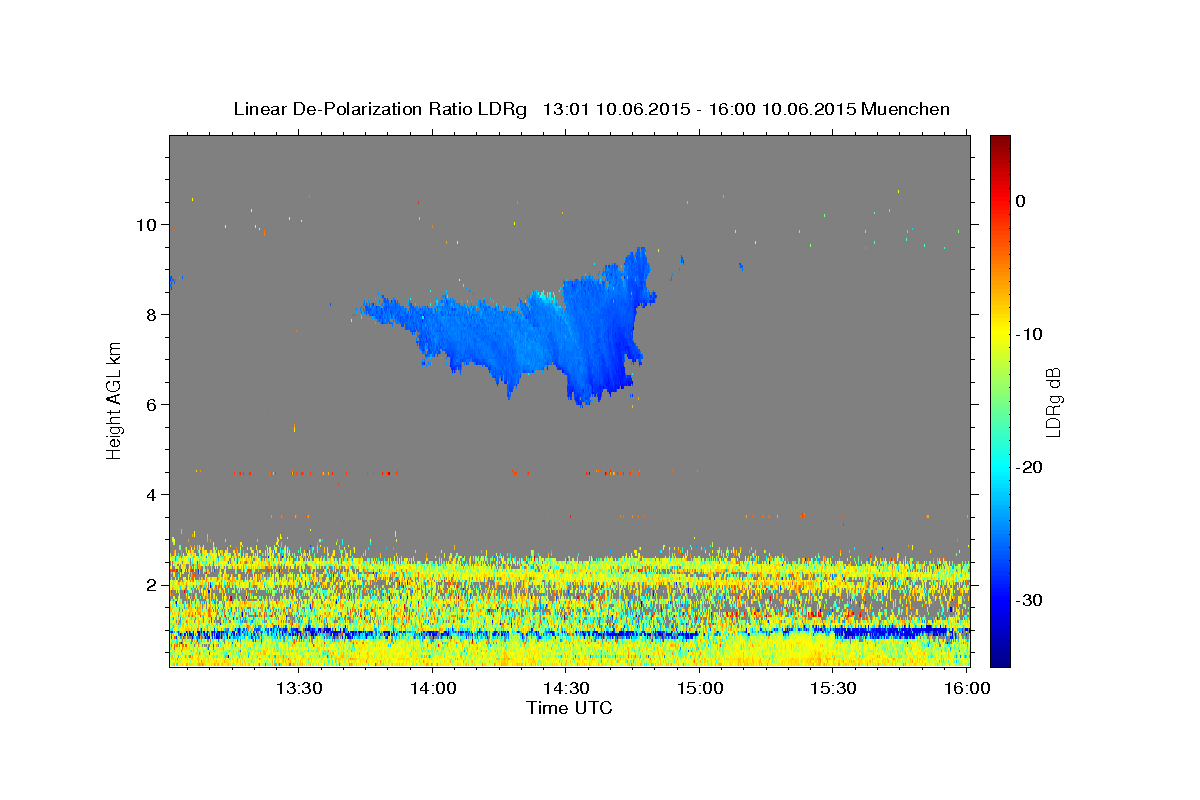Click the 'Height AGL km' axis label
Screen dimensions: 1200x800
point(114,400)
